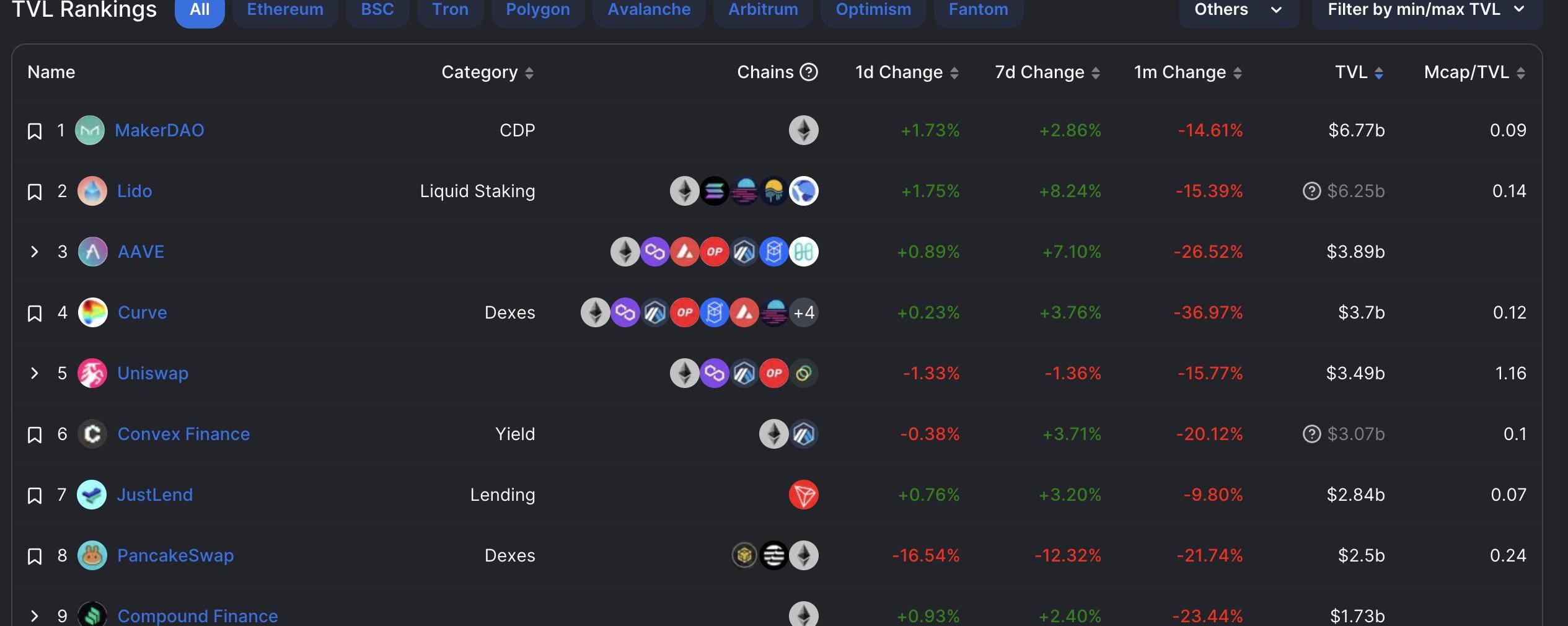Filter rankings by Fantom tab
The height and width of the screenshot is (626, 1568).
979,10
